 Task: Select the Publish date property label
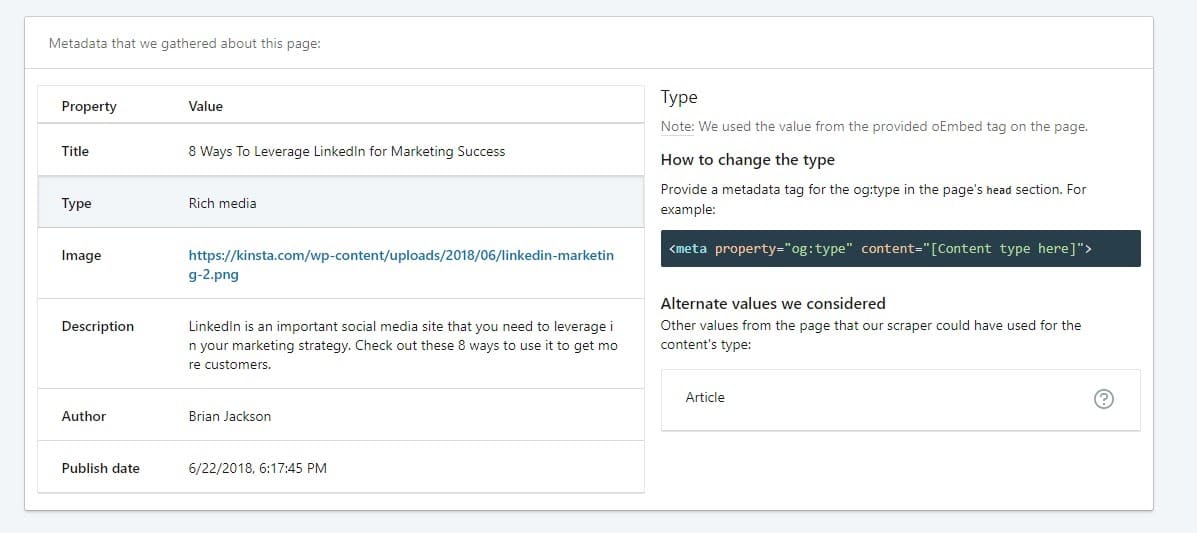[x=100, y=468]
